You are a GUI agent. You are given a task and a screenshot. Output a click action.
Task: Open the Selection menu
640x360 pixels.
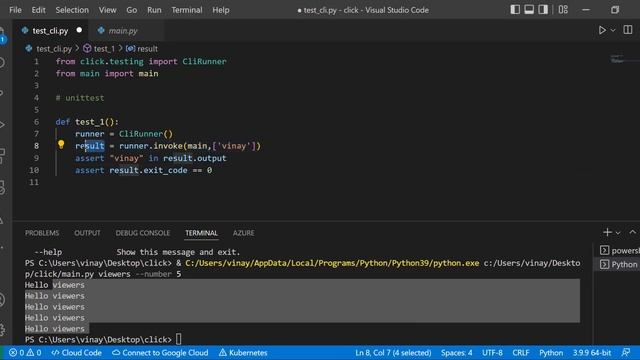[x=72, y=10]
